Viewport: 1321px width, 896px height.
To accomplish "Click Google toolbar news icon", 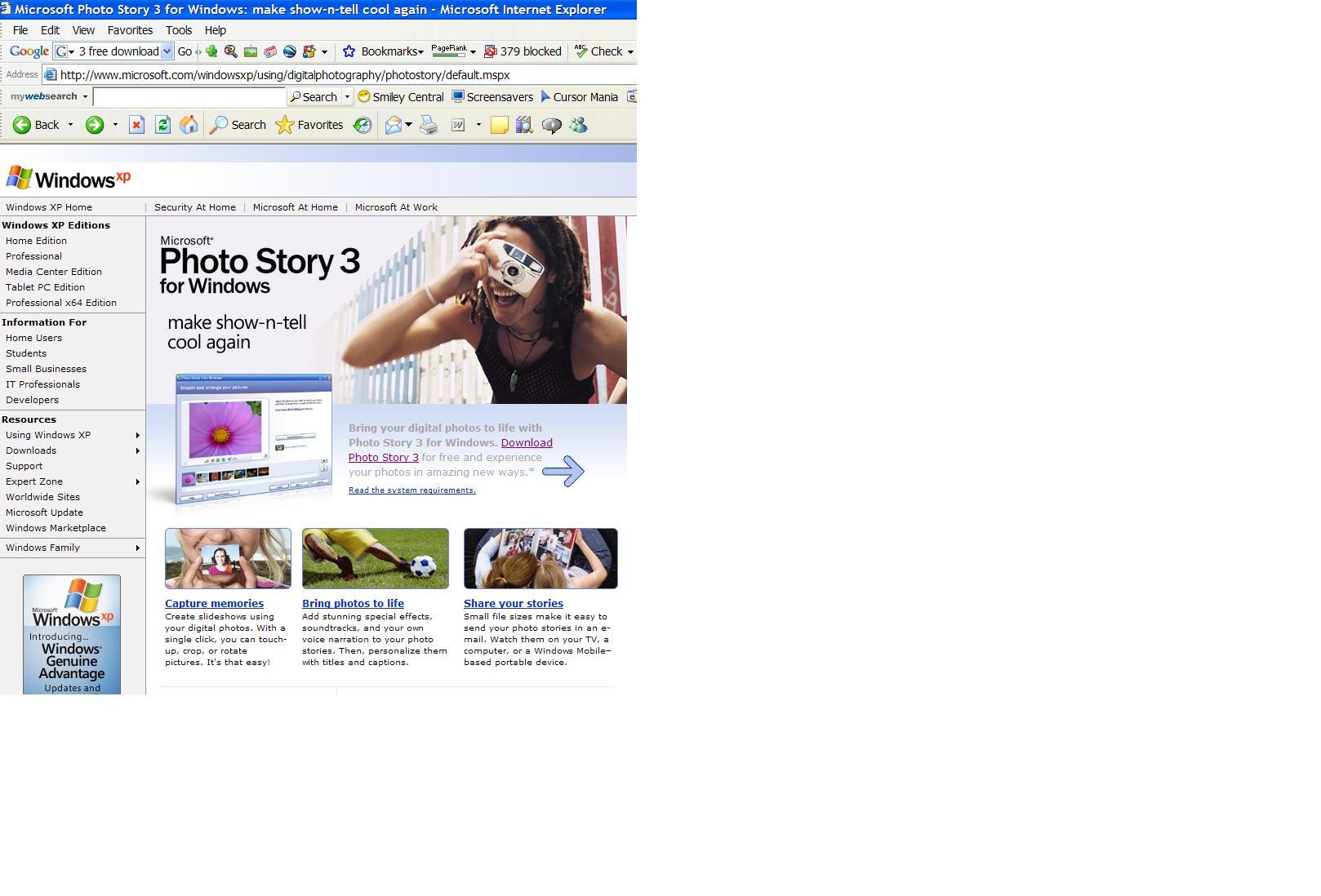I will [x=270, y=51].
